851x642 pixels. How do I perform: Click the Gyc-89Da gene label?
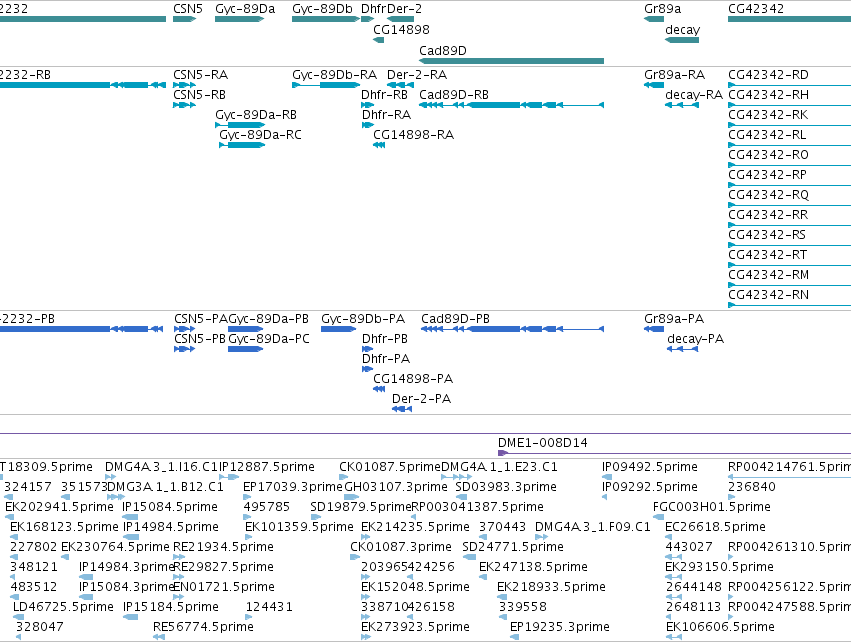[x=245, y=9]
